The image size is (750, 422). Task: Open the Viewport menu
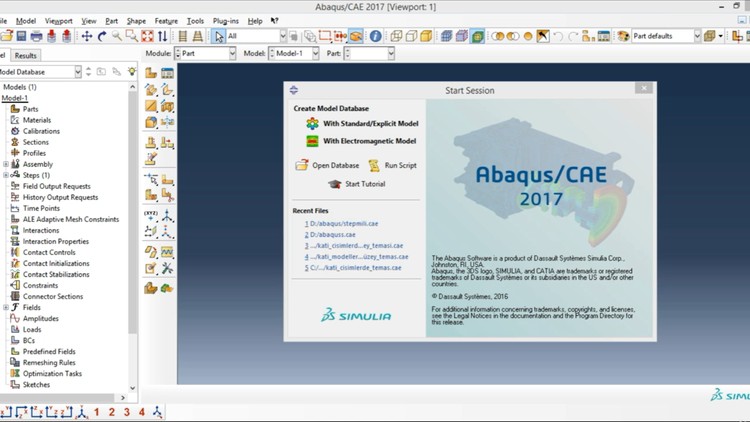pyautogui.click(x=58, y=21)
